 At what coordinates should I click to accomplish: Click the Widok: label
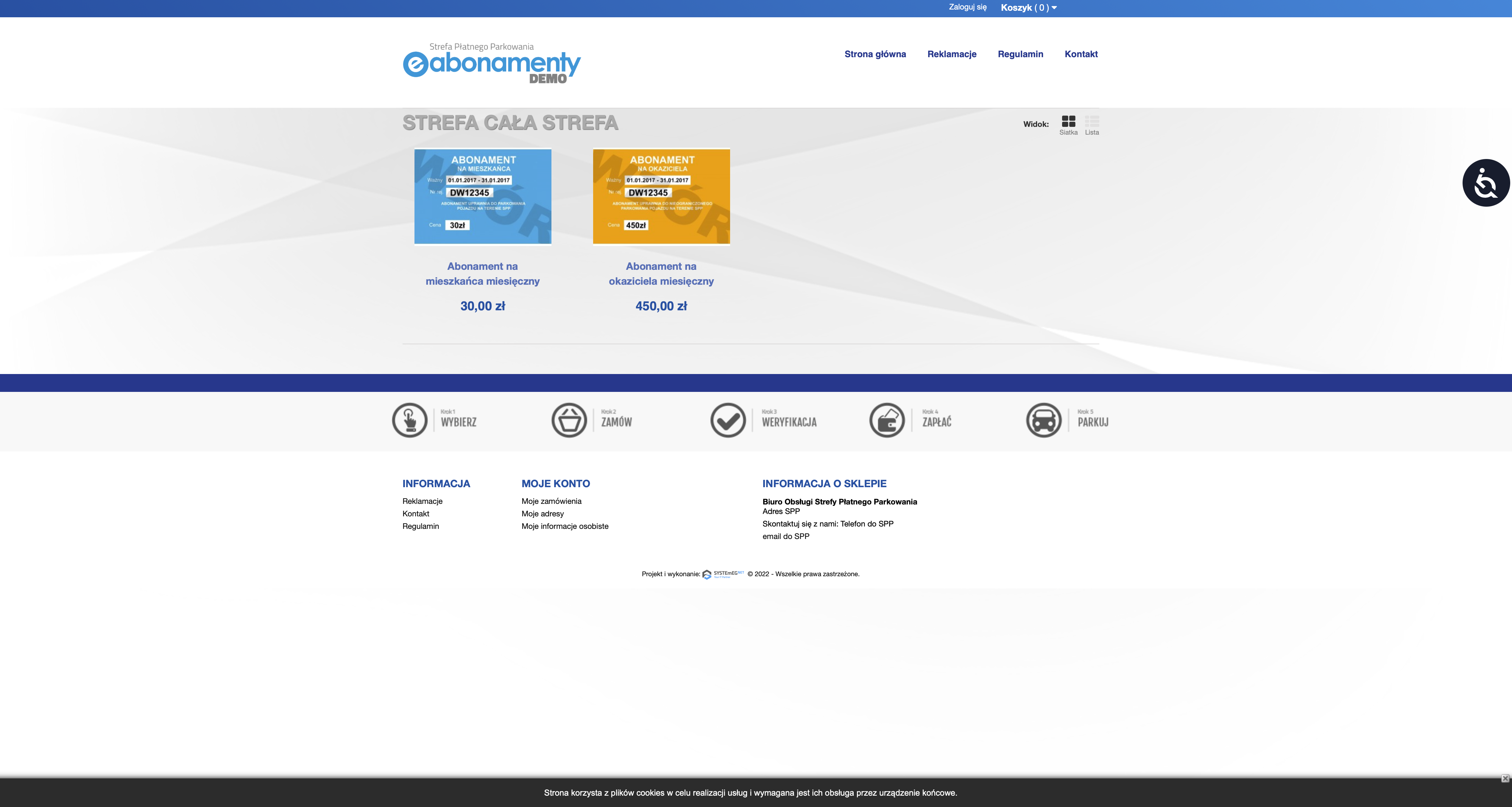point(1035,124)
